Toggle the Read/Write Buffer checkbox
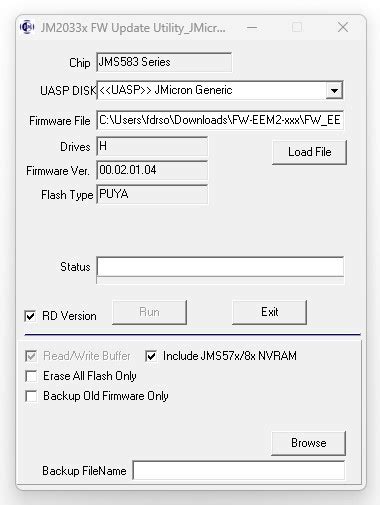The height and width of the screenshot is (505, 380). pyautogui.click(x=31, y=356)
